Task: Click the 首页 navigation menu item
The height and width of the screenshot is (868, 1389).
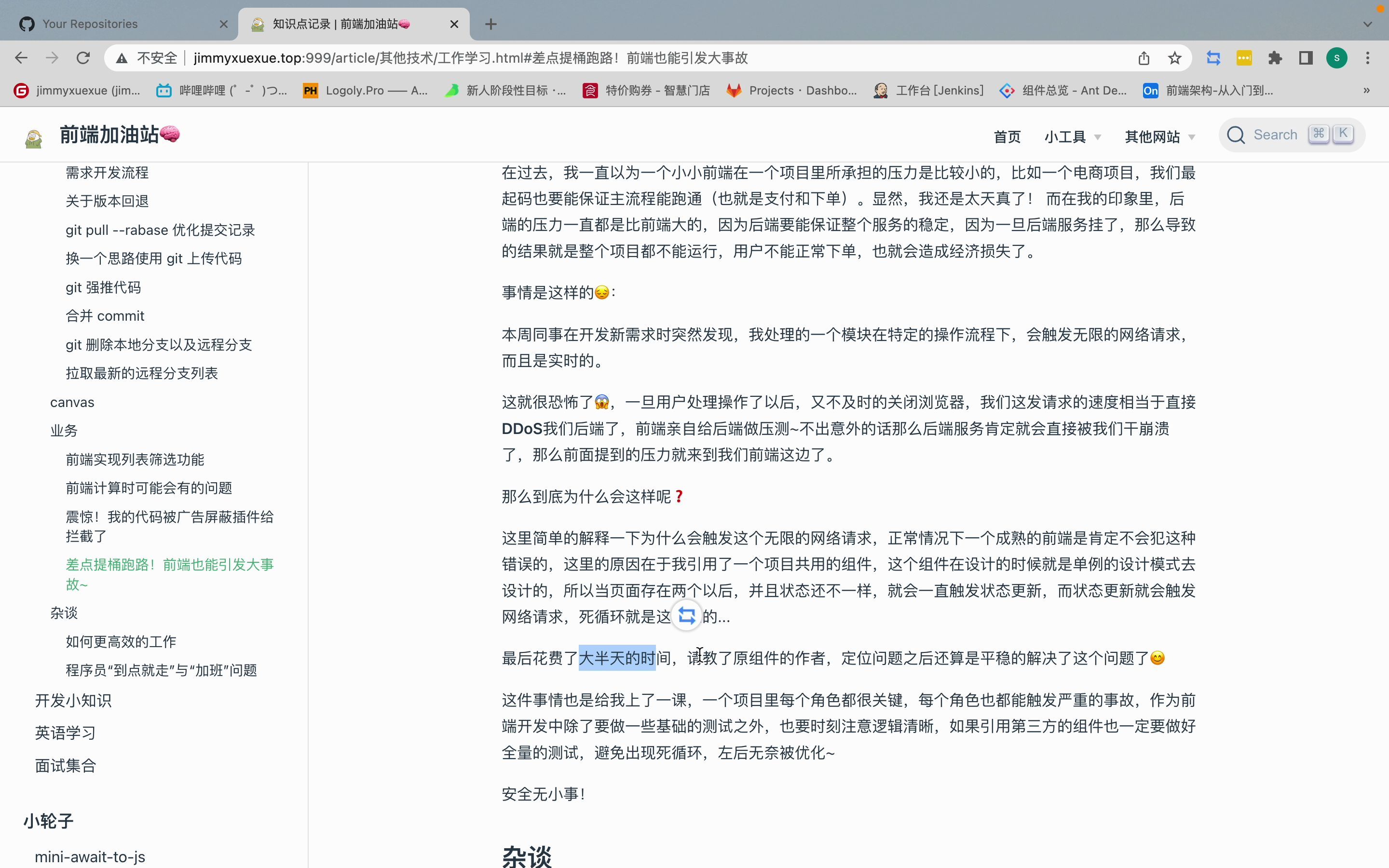Action: (1006, 136)
